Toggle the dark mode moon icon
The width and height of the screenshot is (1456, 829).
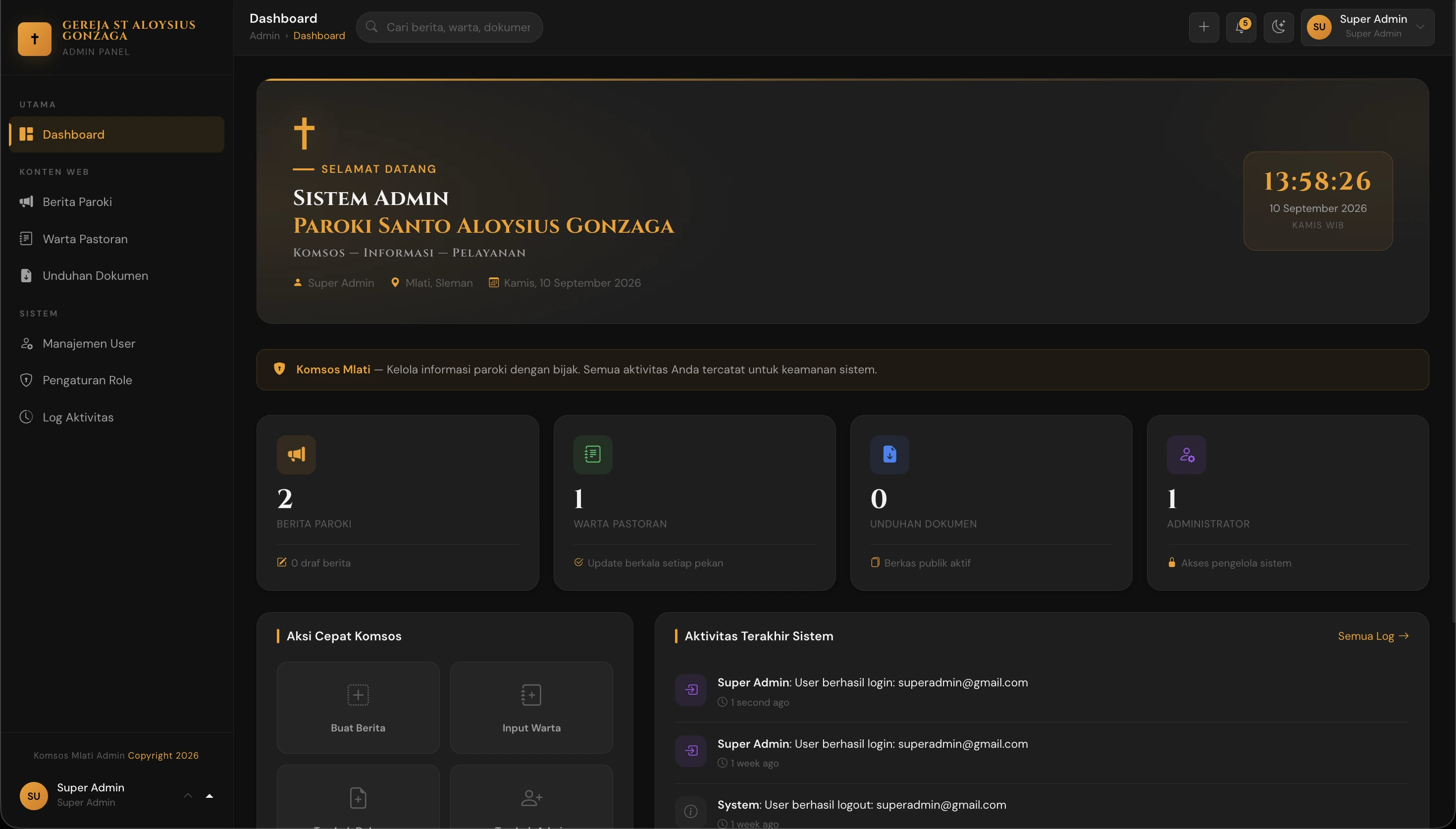click(x=1279, y=27)
